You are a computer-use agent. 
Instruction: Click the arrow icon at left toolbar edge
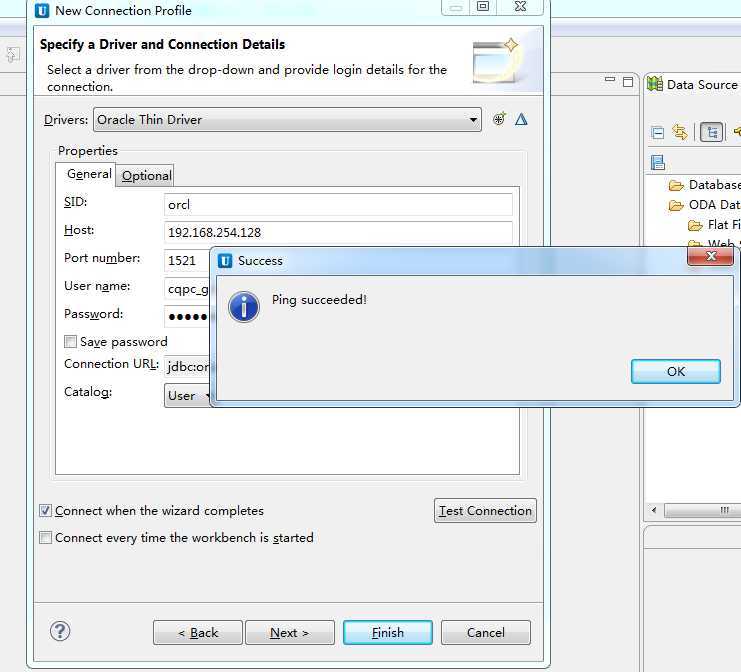coord(13,55)
